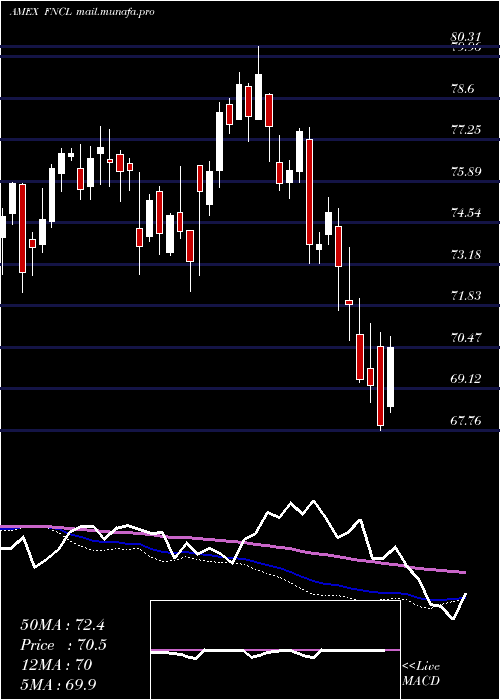Click the 75.89 price level label
Viewport: 500px width, 700px height.
point(467,171)
